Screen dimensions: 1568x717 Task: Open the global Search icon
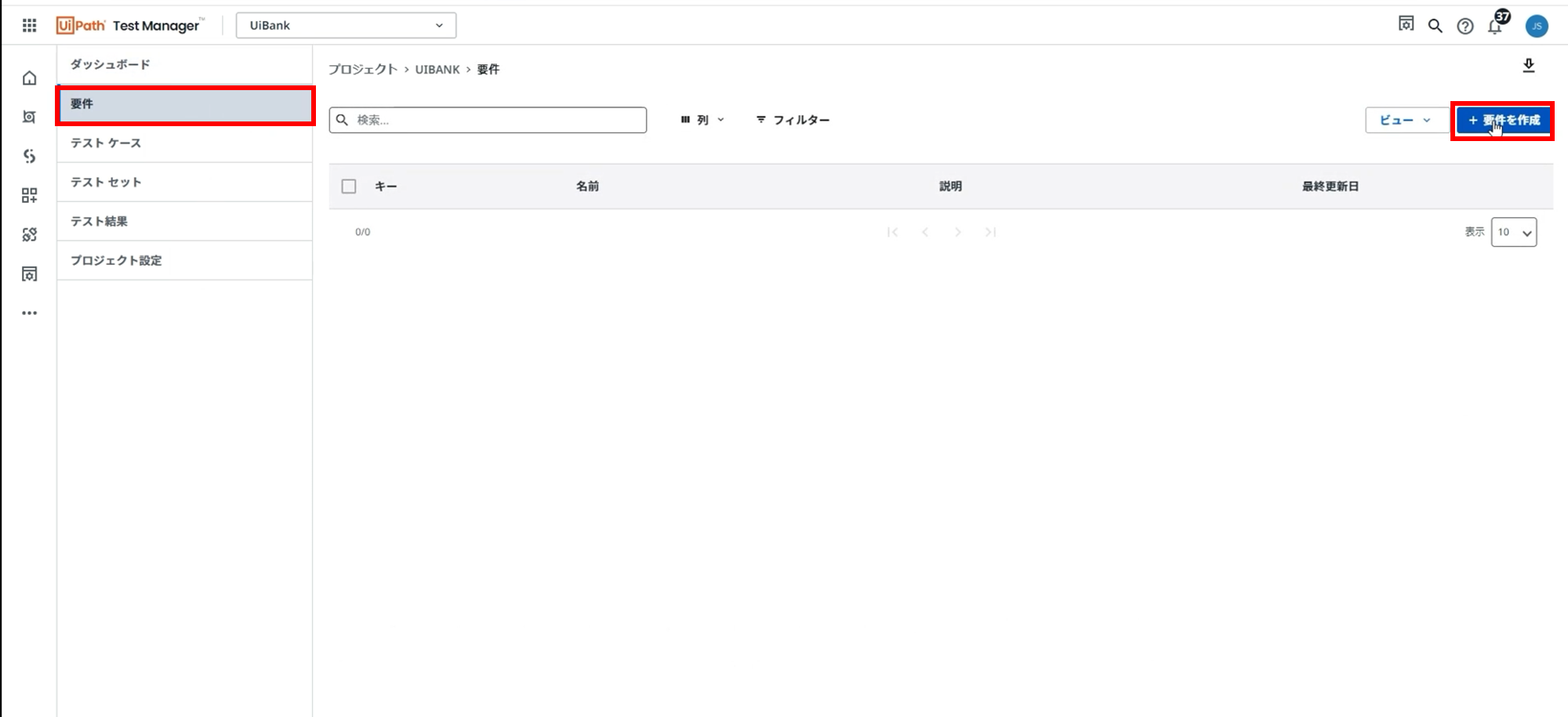(x=1435, y=25)
